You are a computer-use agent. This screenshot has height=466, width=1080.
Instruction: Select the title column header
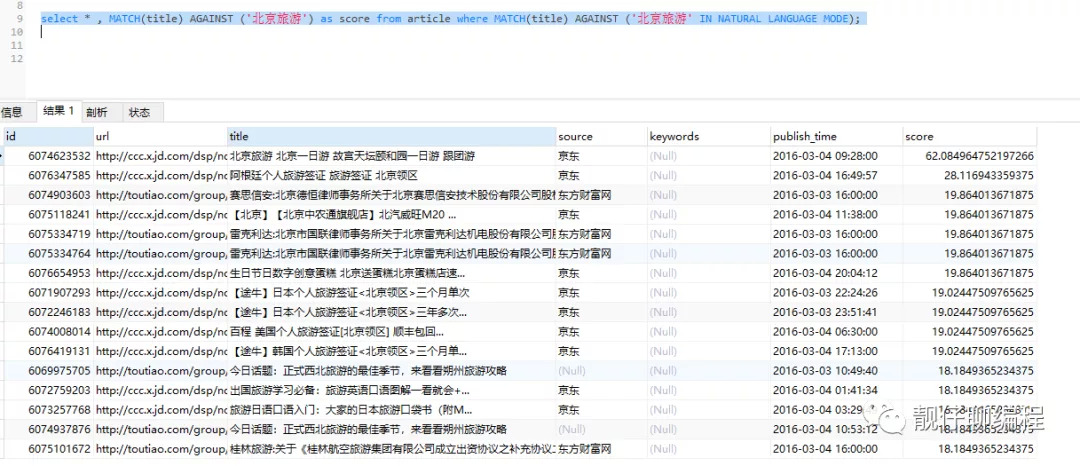tap(390, 136)
